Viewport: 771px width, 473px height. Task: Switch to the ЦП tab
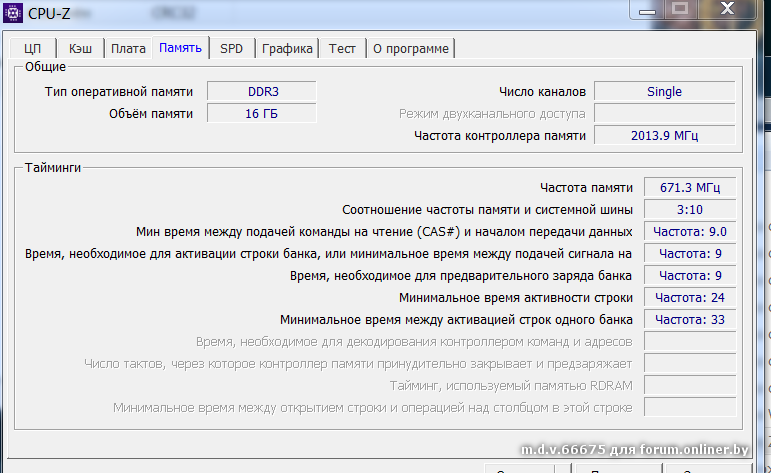[x=32, y=48]
